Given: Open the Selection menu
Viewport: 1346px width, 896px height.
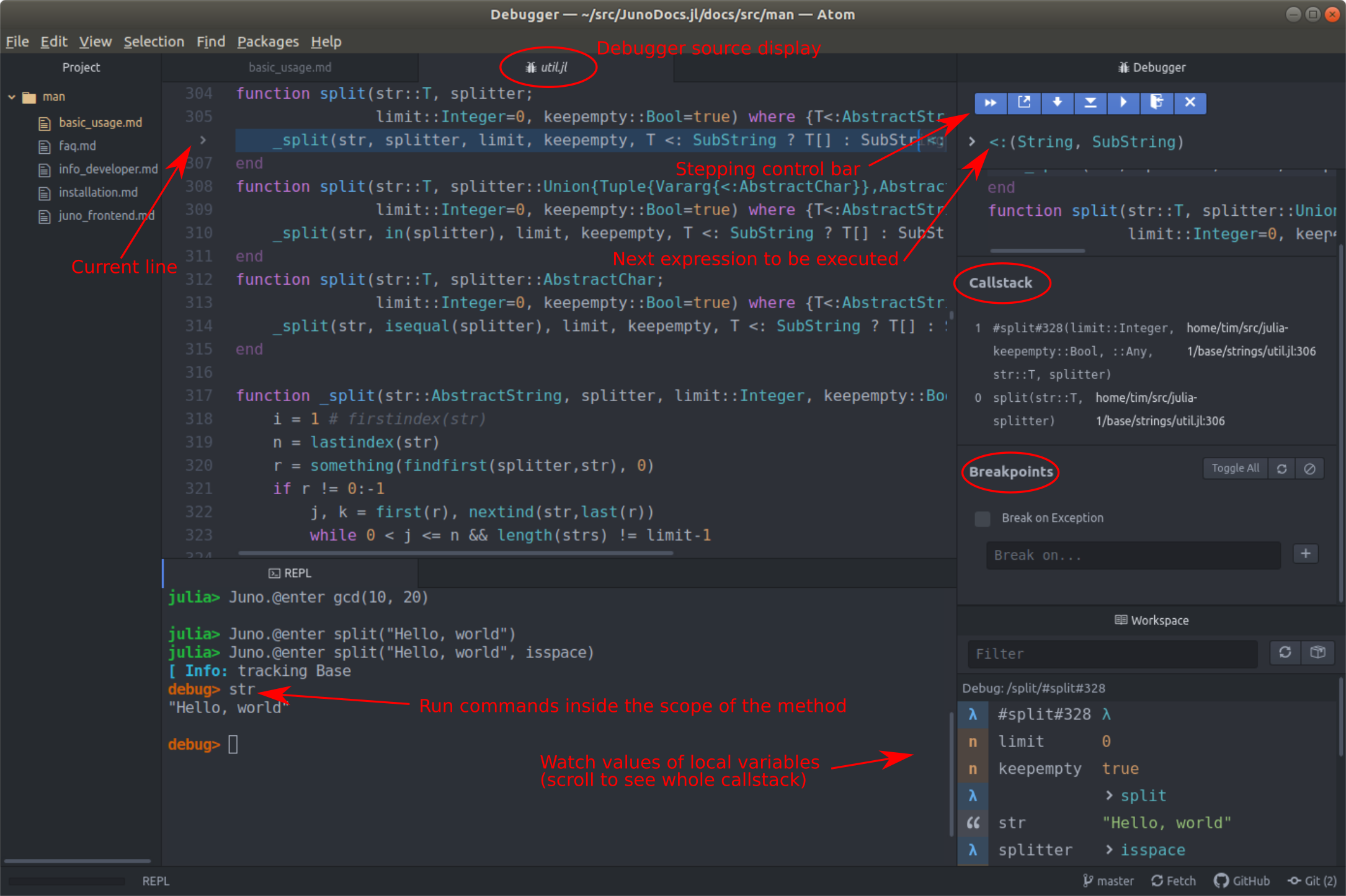Looking at the screenshot, I should (154, 42).
